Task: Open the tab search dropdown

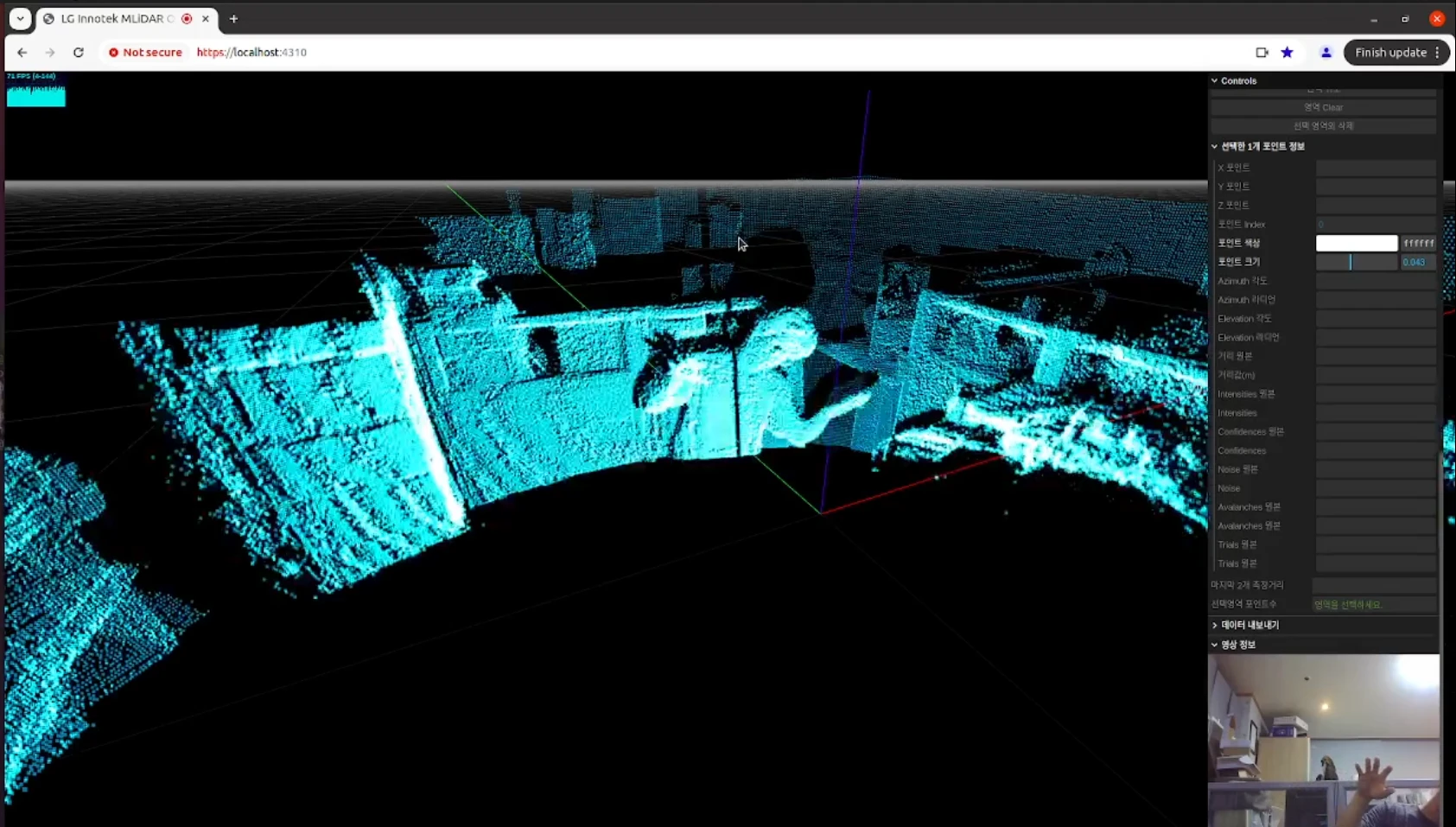Action: [20, 18]
